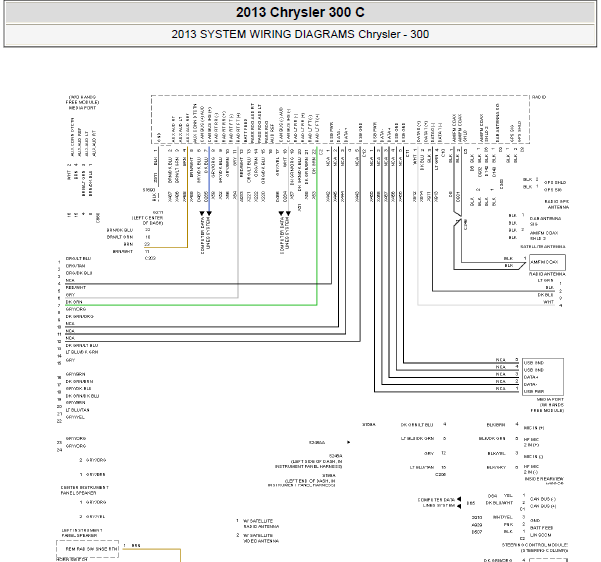Click the DK GRN/ORG wire label at row 9
This screenshot has height=562, width=601.
79,317
